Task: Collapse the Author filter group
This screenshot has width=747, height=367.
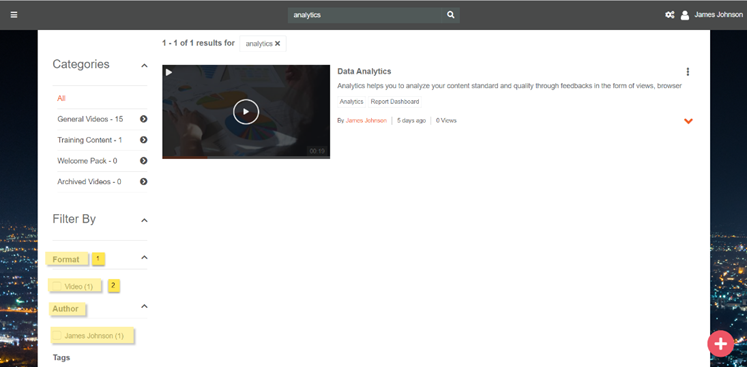Action: click(x=144, y=306)
